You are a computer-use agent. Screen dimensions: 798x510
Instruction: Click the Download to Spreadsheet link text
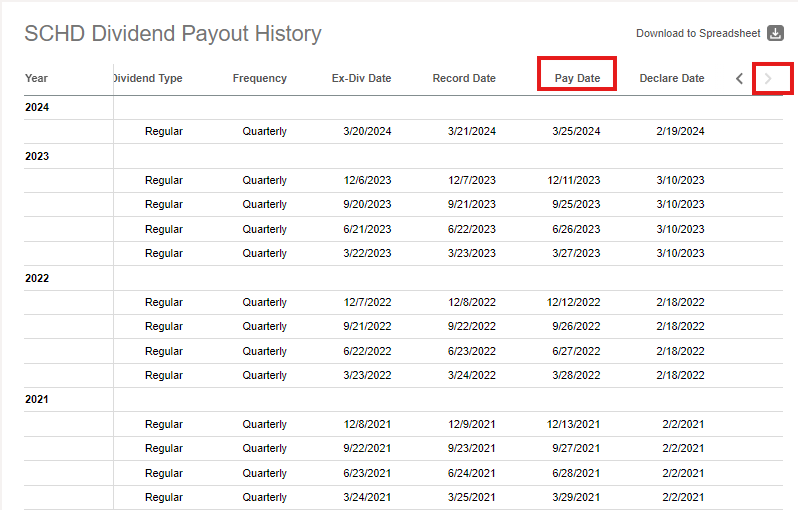click(x=698, y=34)
